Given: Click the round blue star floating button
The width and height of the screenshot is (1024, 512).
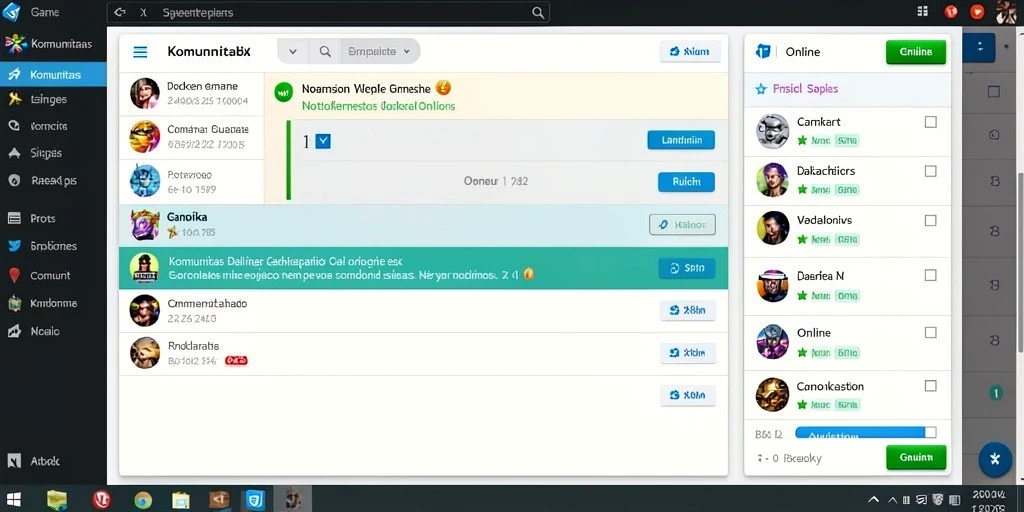Looking at the screenshot, I should coord(995,458).
